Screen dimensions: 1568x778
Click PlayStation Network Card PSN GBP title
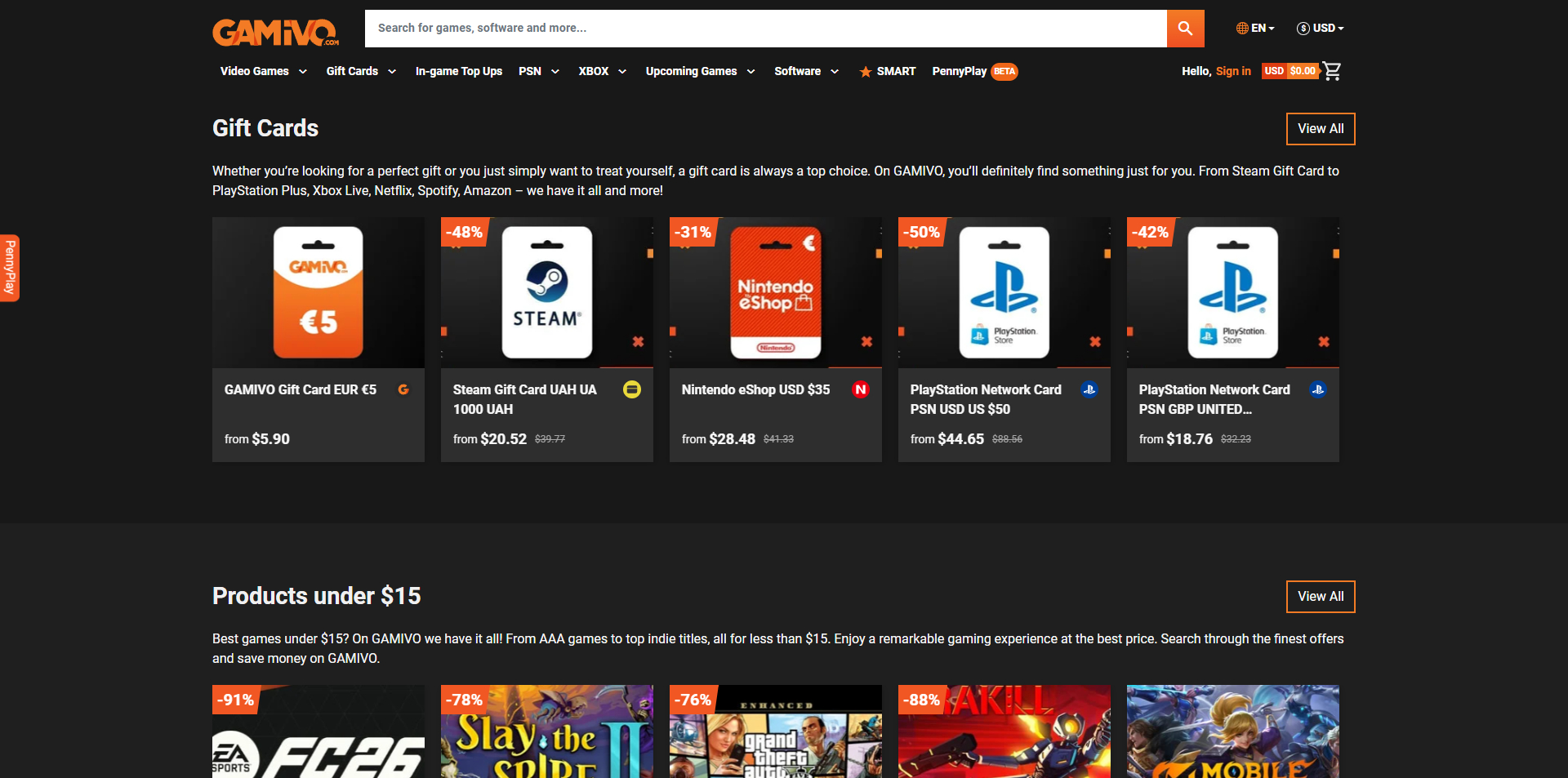click(x=1214, y=400)
